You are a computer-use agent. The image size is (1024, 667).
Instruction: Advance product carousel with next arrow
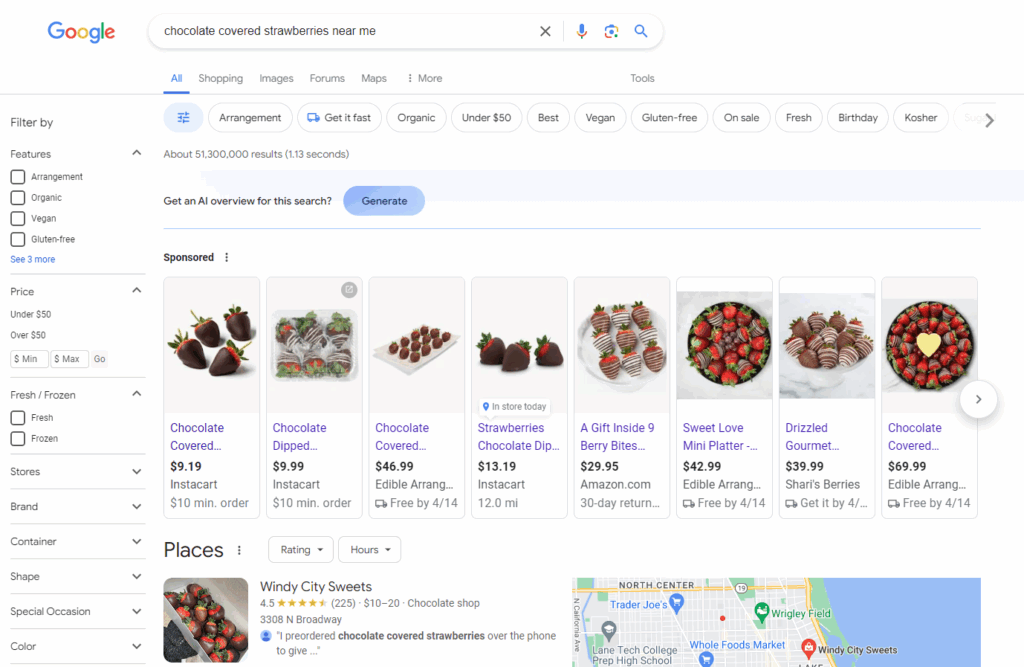tap(978, 399)
